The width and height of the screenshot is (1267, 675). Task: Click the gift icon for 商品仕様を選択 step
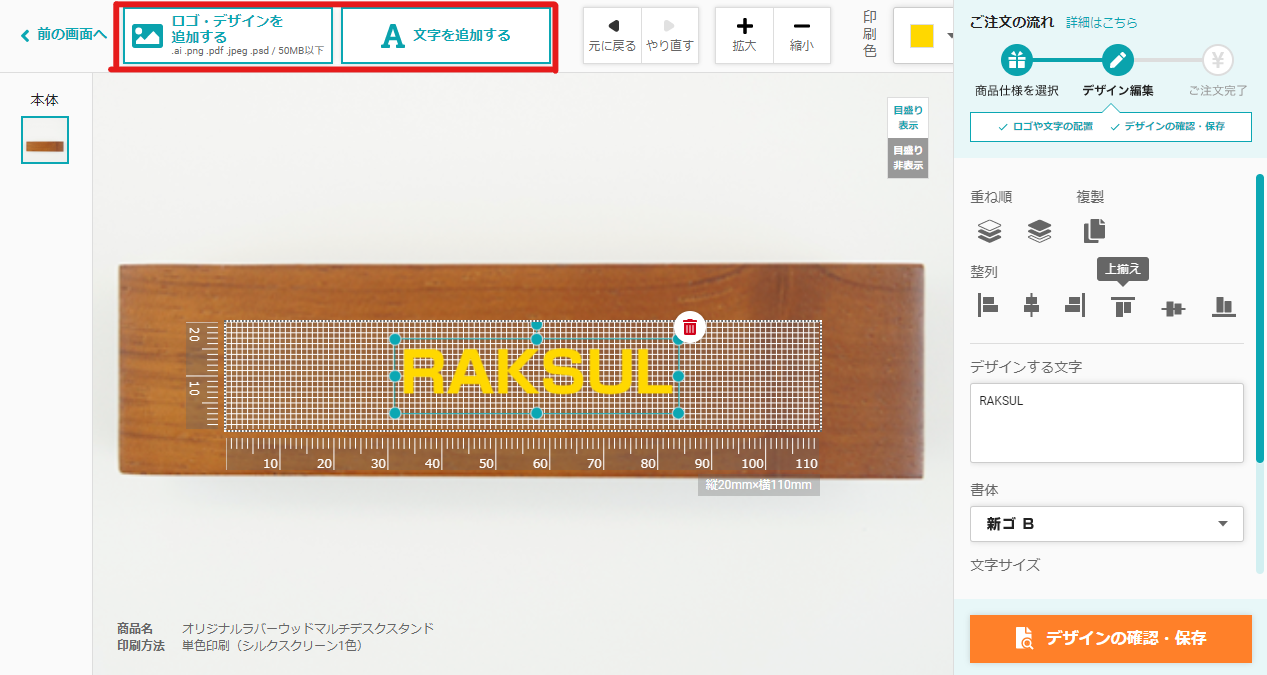pyautogui.click(x=1017, y=61)
